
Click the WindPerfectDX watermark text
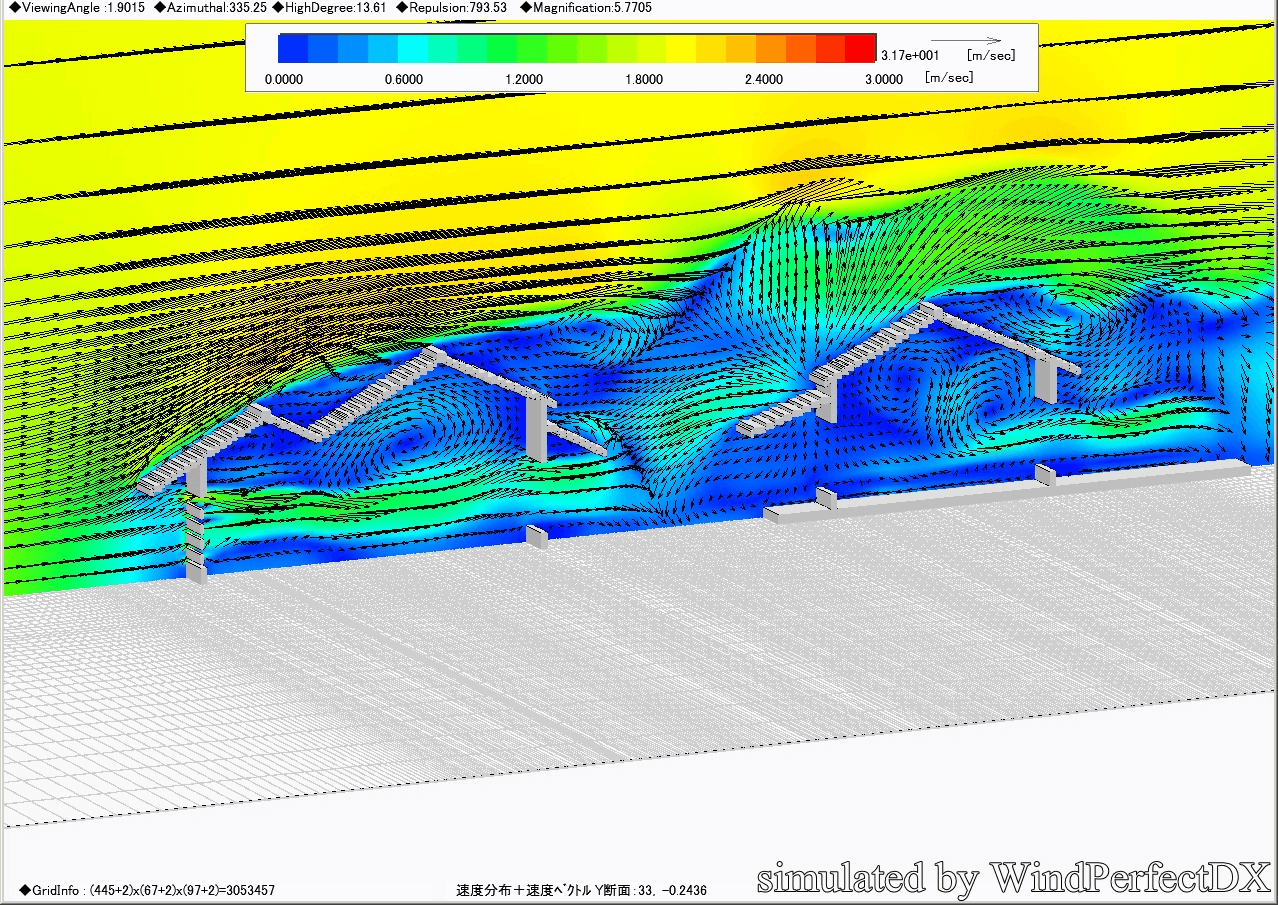pyautogui.click(x=1013, y=878)
